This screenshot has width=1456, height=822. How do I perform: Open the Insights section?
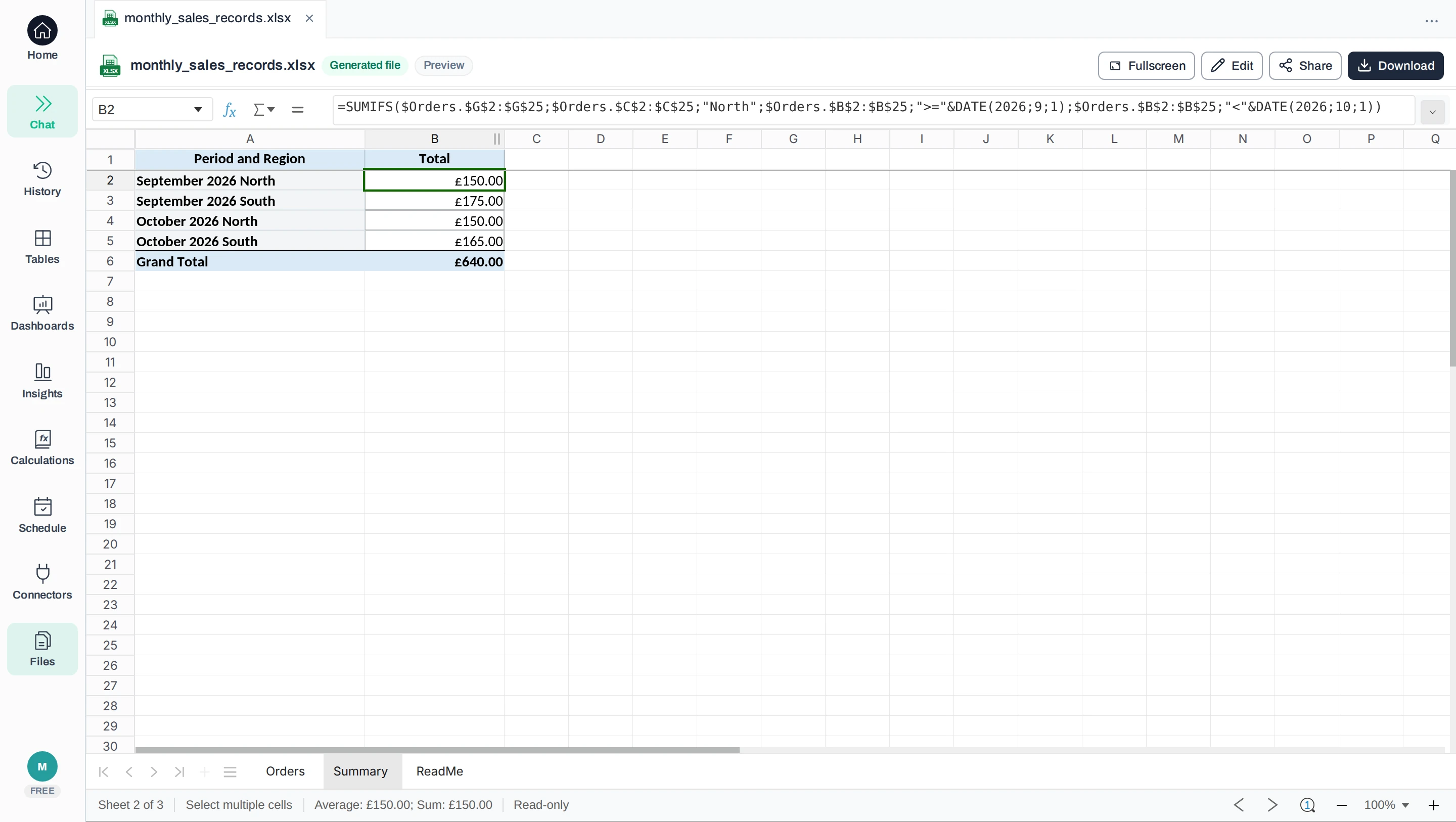(42, 381)
